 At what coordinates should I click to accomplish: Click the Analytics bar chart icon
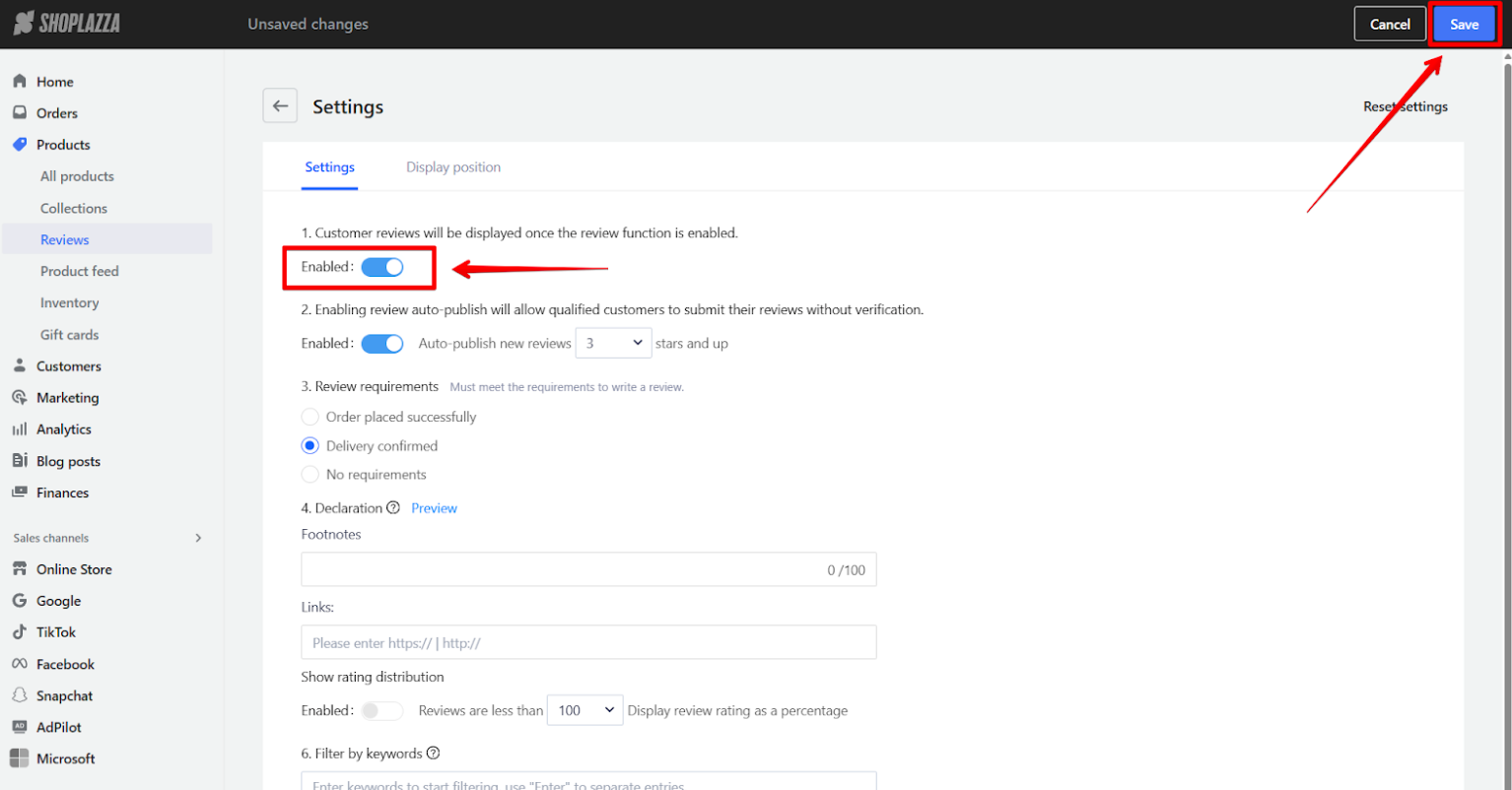tap(20, 429)
